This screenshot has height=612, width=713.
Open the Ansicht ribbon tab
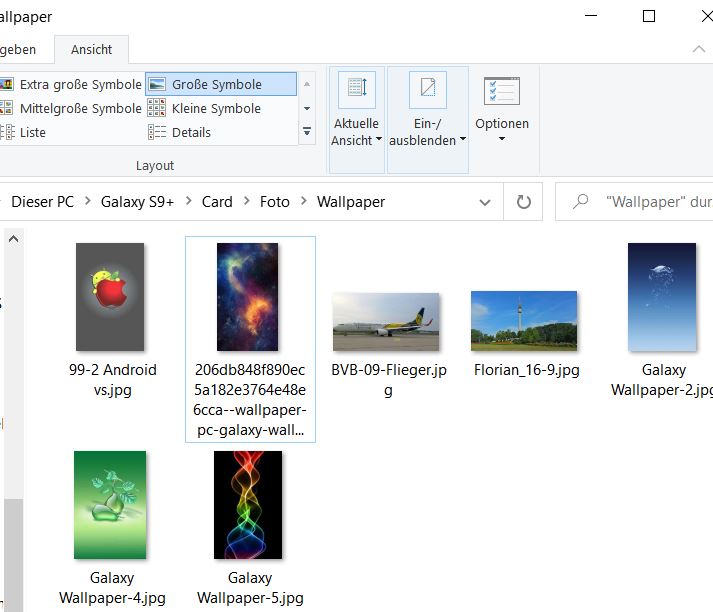pos(91,50)
